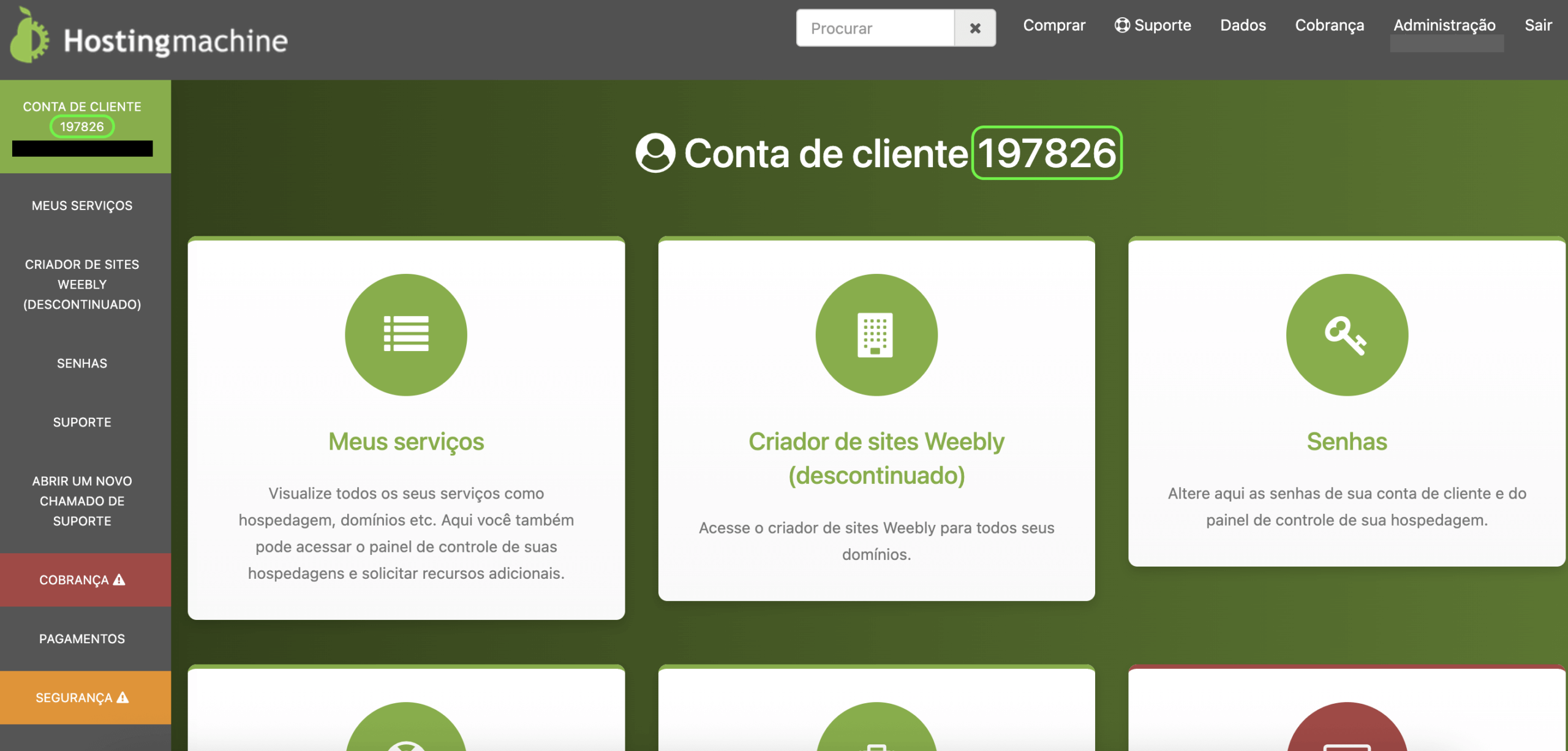Open Criador de sites Weebly card title
This screenshot has height=751, width=1568.
point(876,458)
